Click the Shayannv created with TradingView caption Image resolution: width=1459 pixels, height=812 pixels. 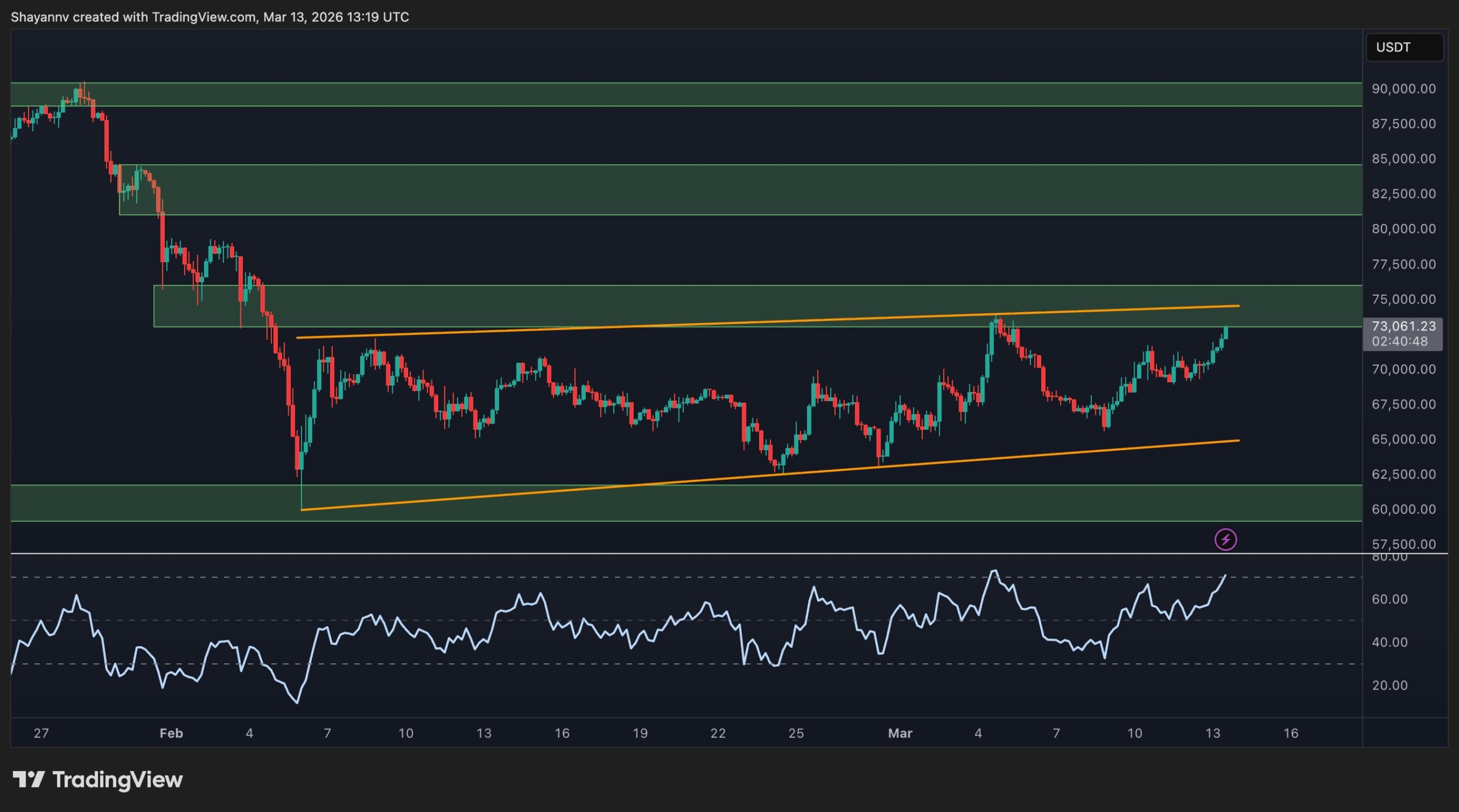(x=210, y=17)
